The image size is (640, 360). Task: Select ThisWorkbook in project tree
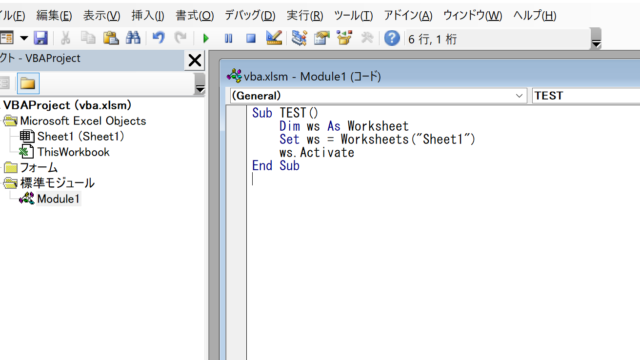(73, 152)
